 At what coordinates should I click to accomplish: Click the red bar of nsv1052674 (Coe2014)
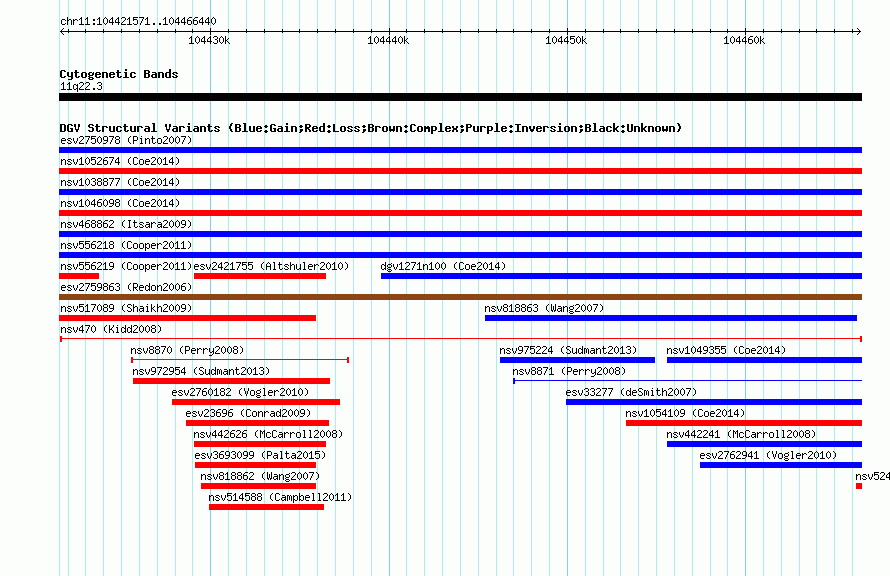[x=460, y=171]
